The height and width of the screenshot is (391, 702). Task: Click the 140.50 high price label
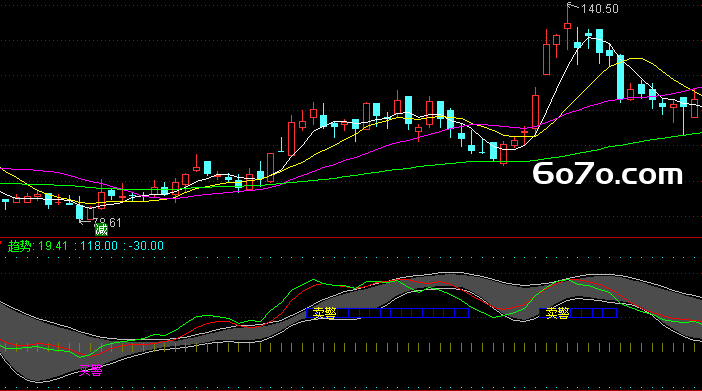pyautogui.click(x=599, y=9)
